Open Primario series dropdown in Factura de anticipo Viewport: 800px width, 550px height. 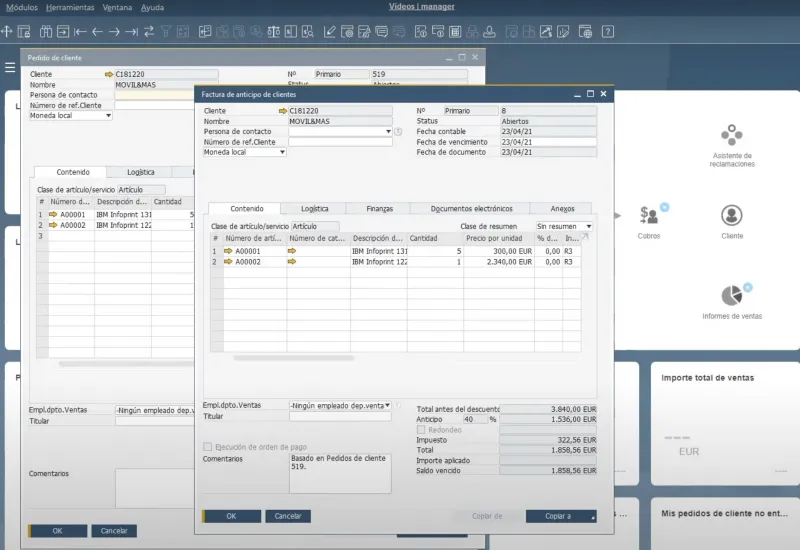click(470, 111)
